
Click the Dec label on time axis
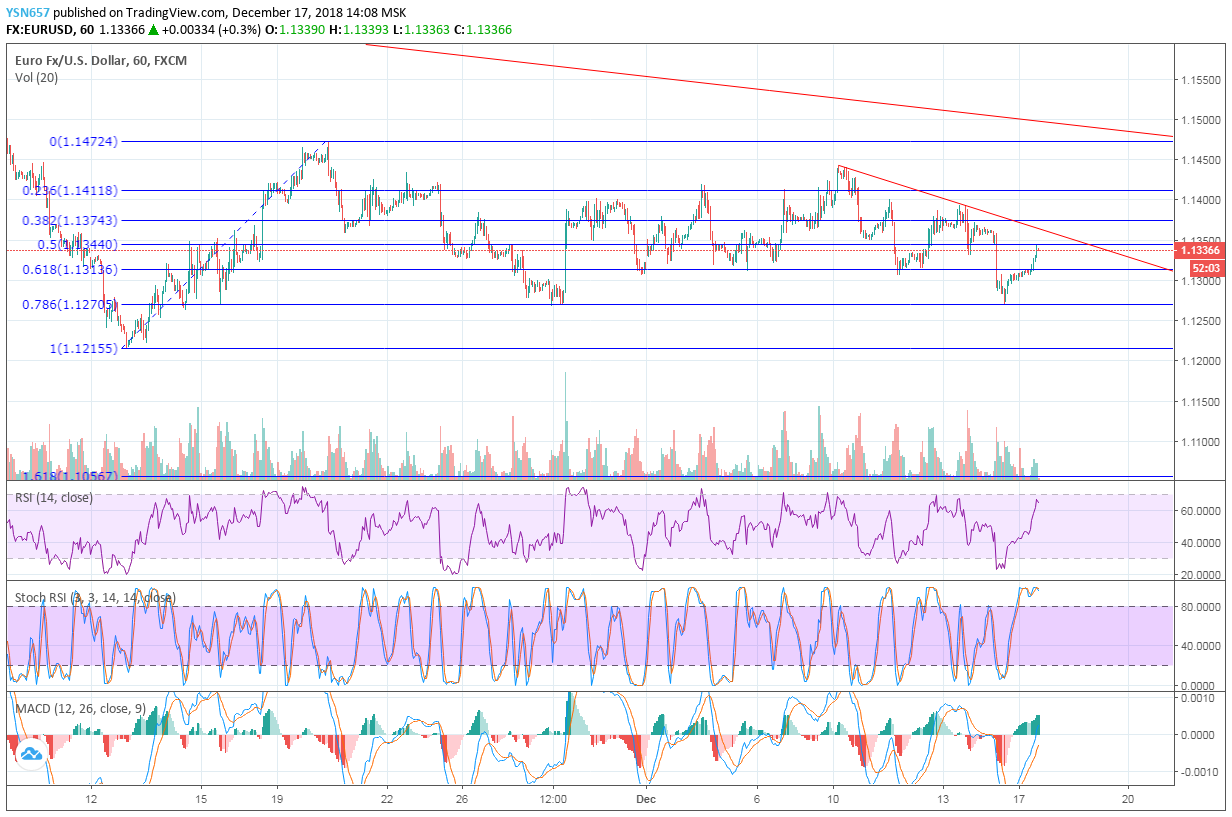click(646, 800)
